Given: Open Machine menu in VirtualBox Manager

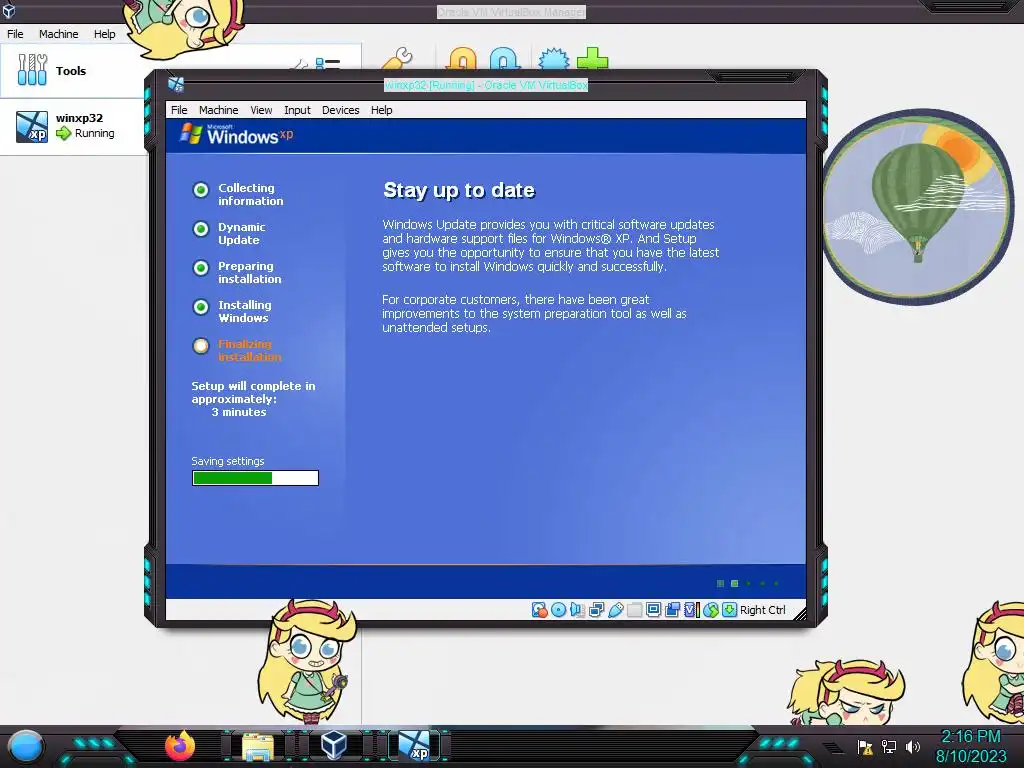Looking at the screenshot, I should (58, 34).
